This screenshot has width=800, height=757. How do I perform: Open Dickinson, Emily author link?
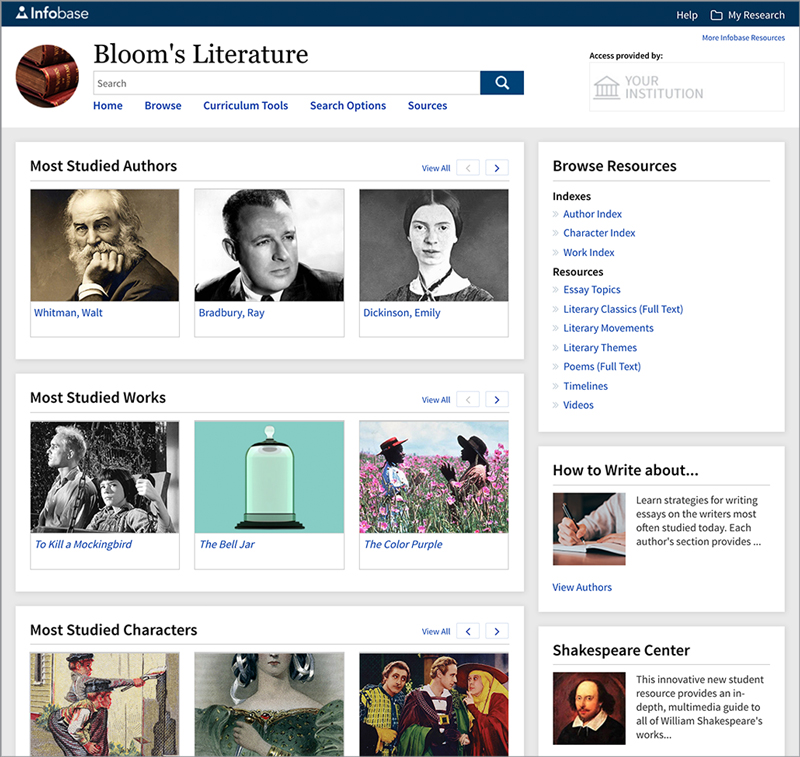coord(402,313)
